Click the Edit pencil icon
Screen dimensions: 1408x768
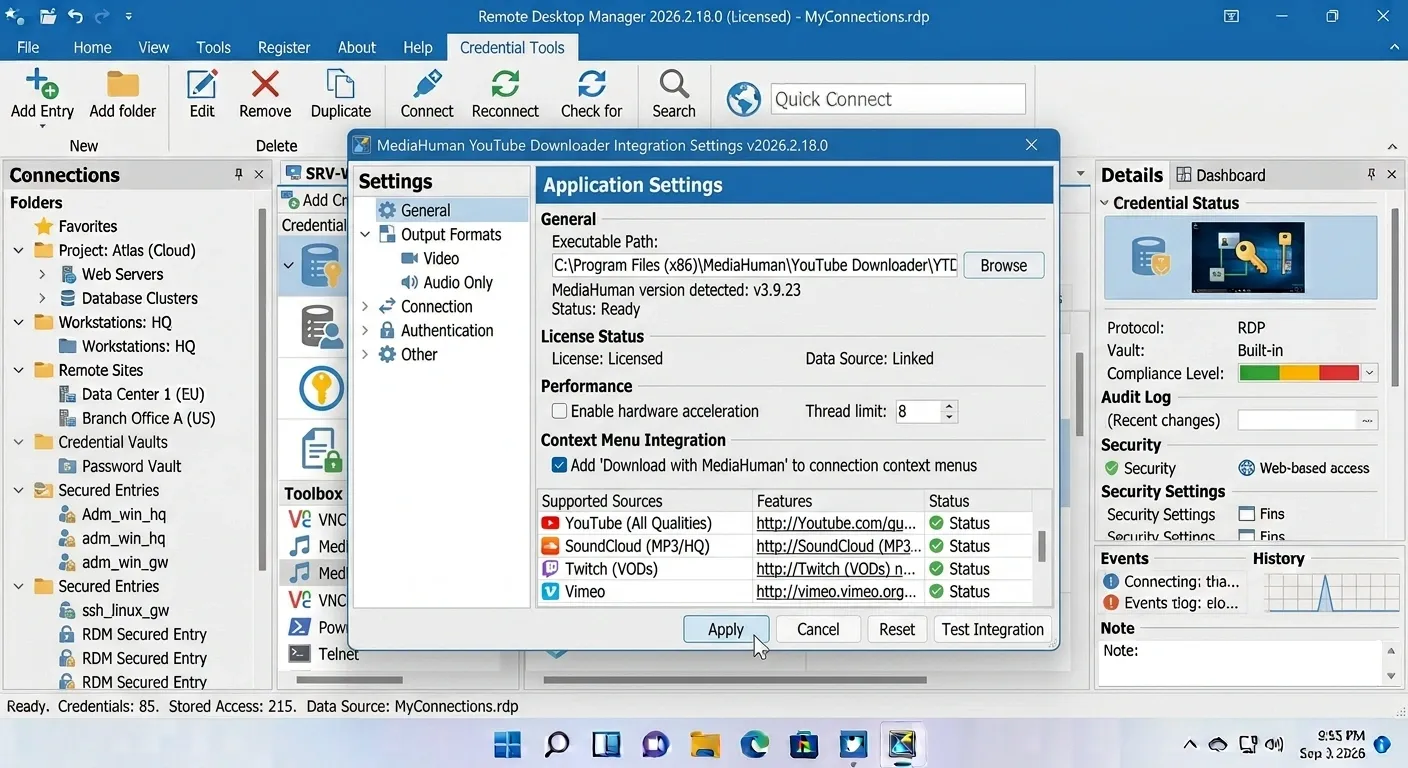[x=202, y=84]
